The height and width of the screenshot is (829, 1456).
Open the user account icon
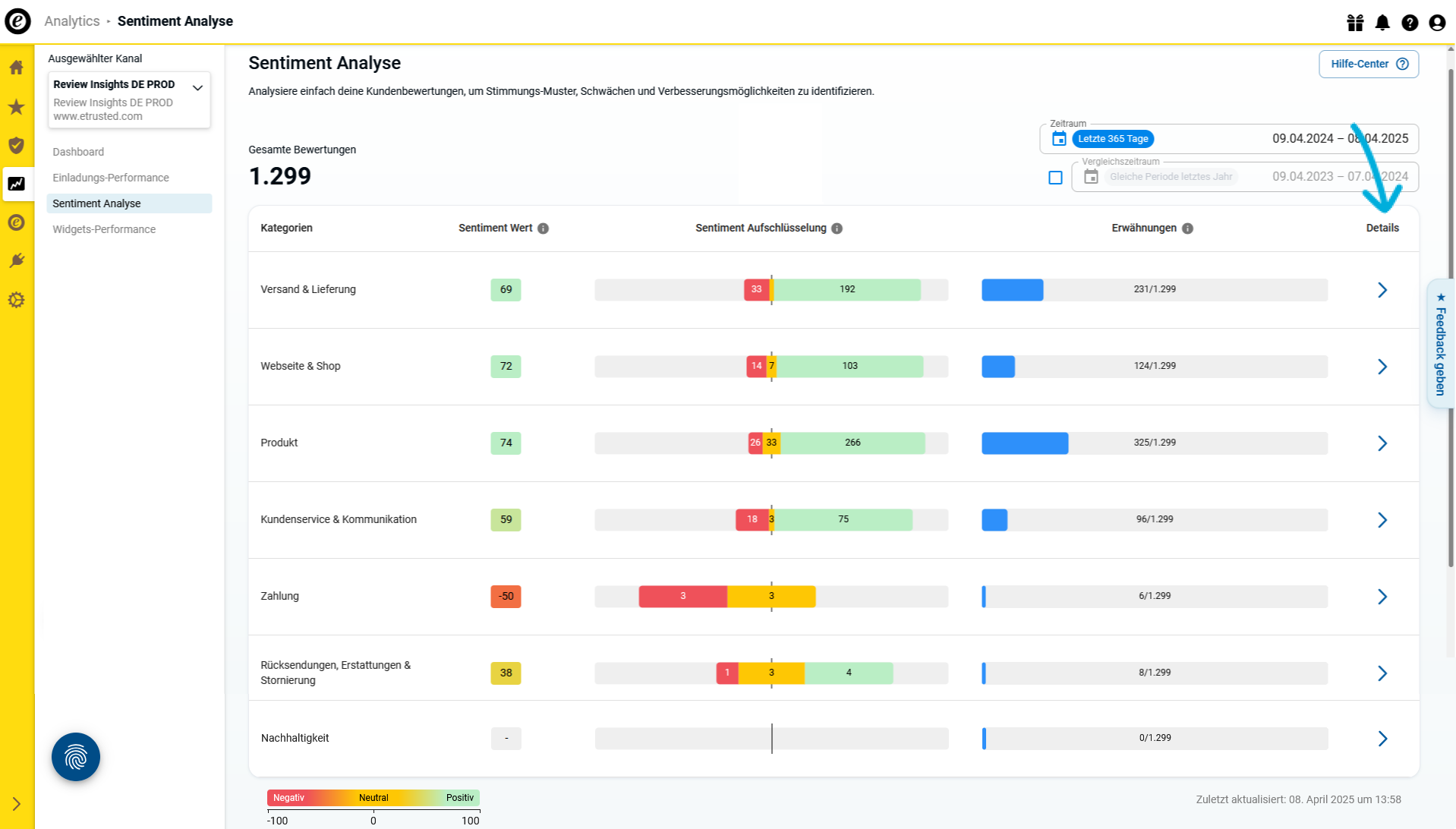tap(1437, 23)
